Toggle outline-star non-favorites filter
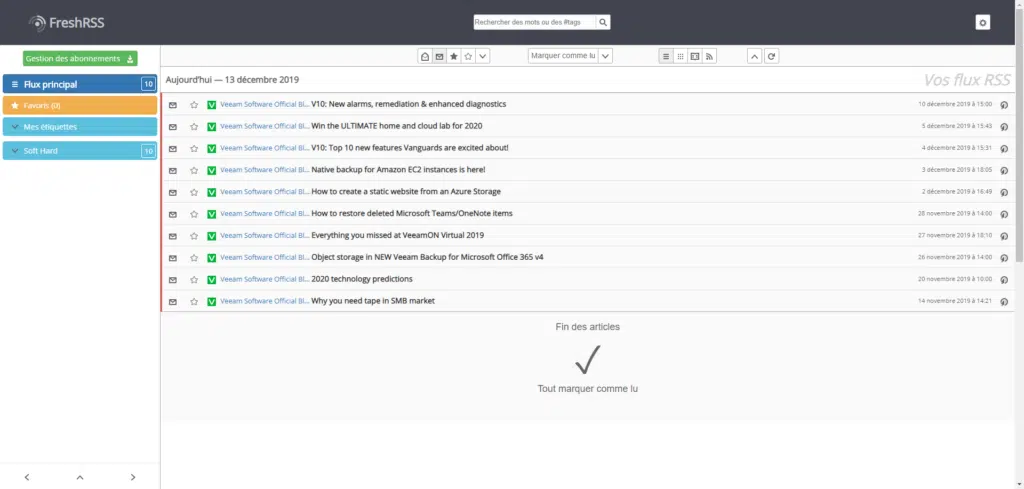Viewport: 1024px width, 489px height. click(x=468, y=57)
